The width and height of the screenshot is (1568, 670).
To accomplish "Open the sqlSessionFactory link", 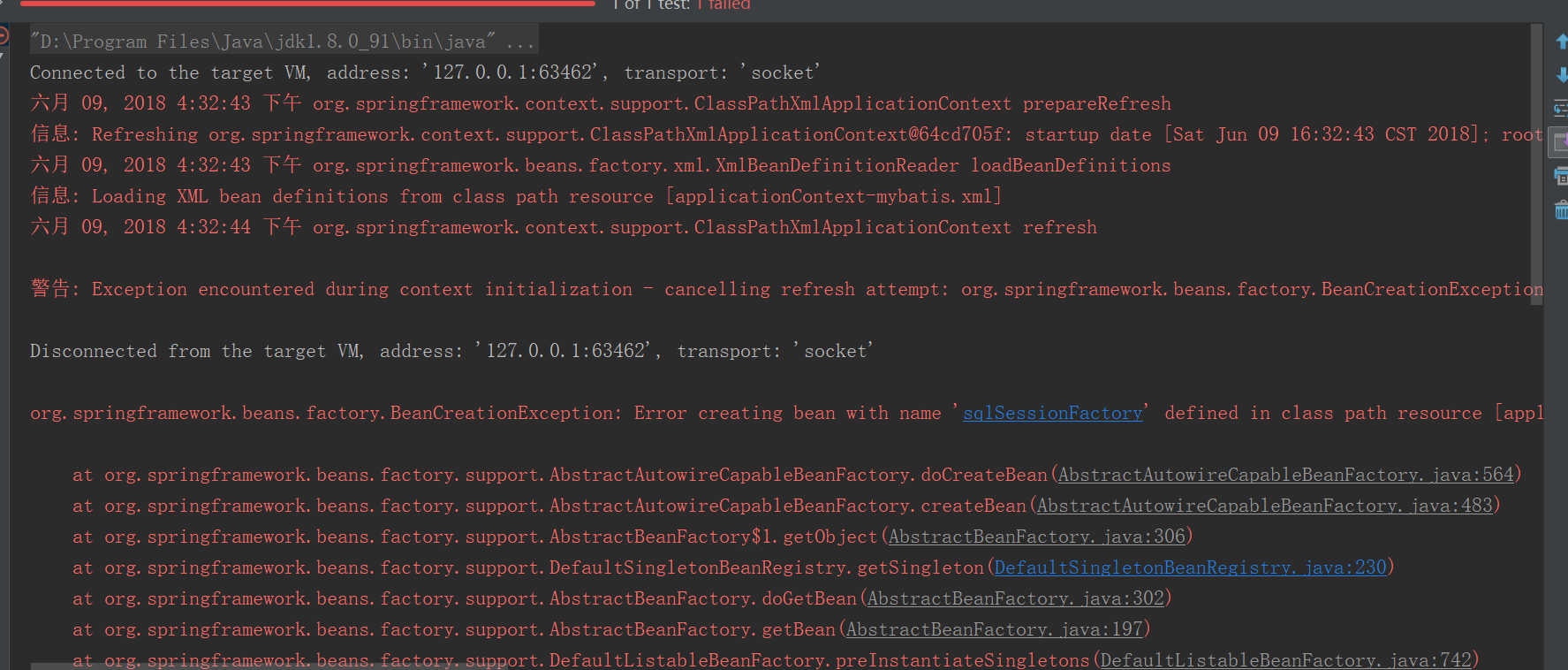I will 1052,413.
